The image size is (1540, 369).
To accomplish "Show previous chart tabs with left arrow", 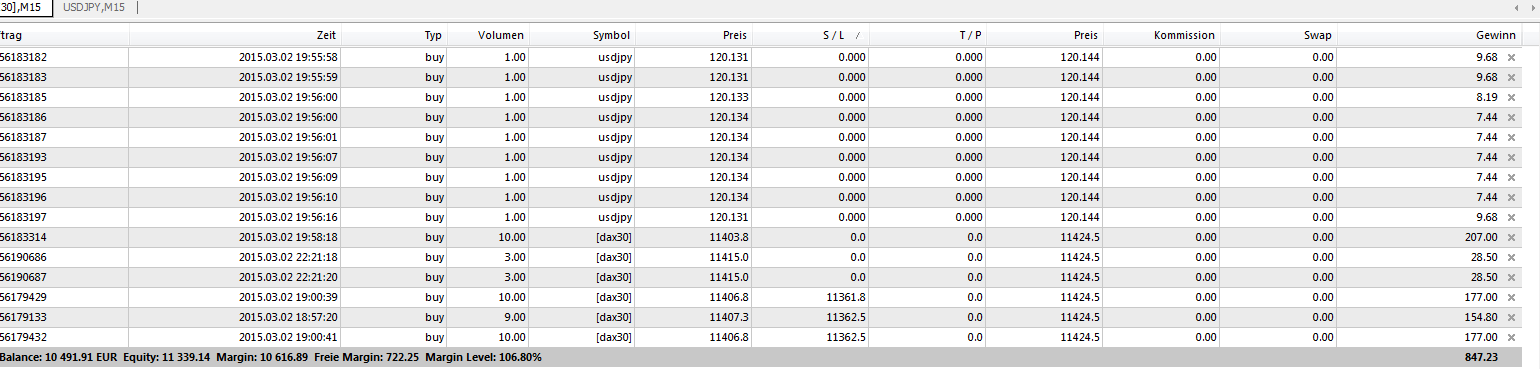I will tap(1517, 8).
